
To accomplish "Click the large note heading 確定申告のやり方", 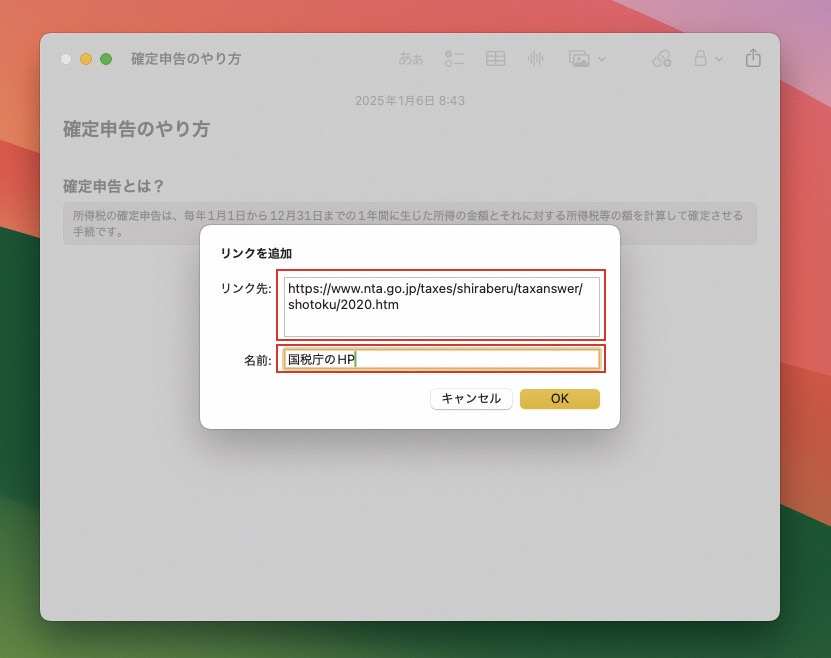I will [137, 129].
